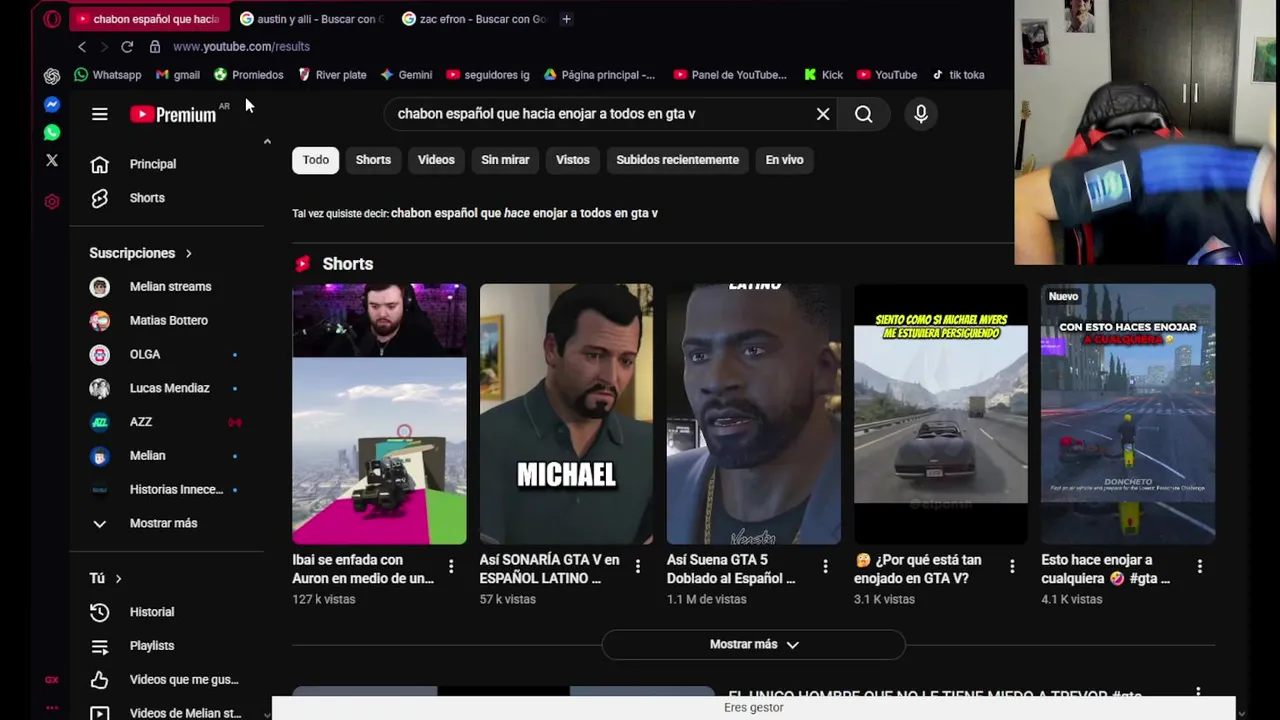This screenshot has height=720, width=1280.
Task: Expand the Tú section arrow
Action: 118,578
